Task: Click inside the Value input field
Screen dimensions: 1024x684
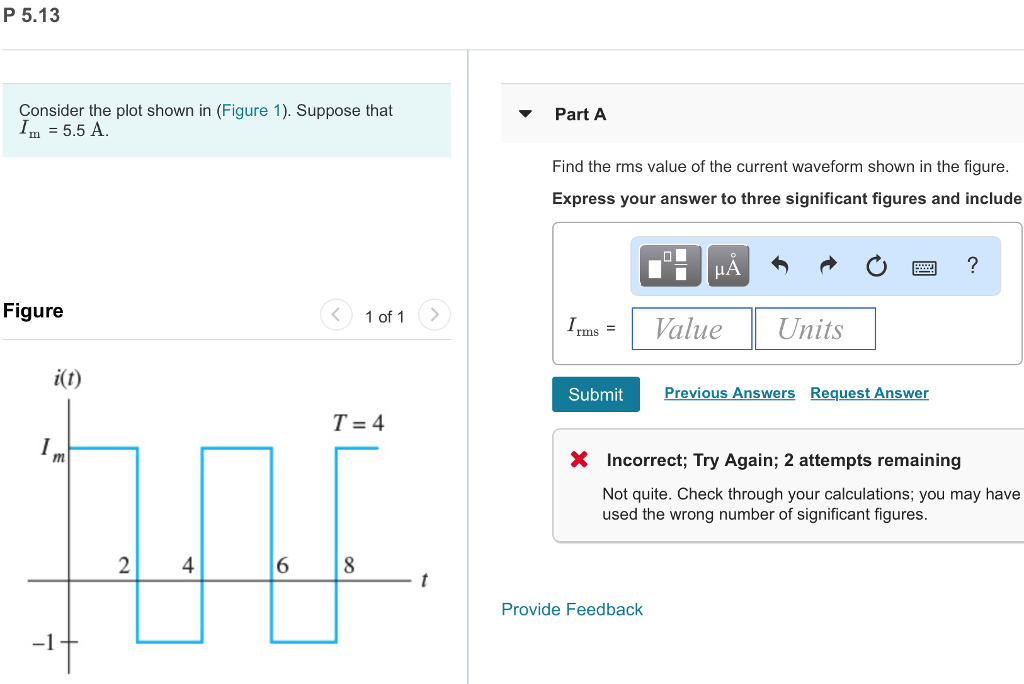Action: pos(691,328)
